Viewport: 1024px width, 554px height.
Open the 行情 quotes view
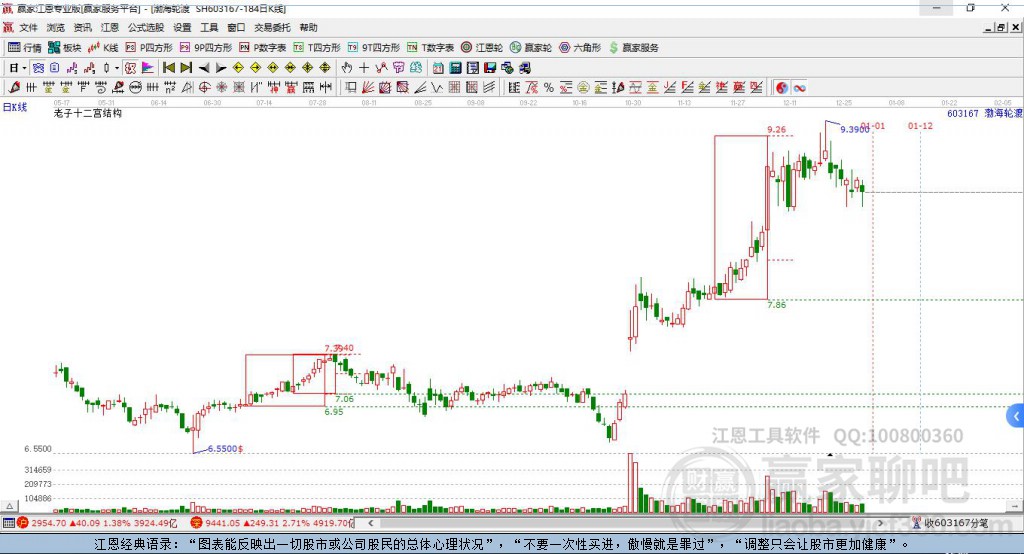click(25, 48)
